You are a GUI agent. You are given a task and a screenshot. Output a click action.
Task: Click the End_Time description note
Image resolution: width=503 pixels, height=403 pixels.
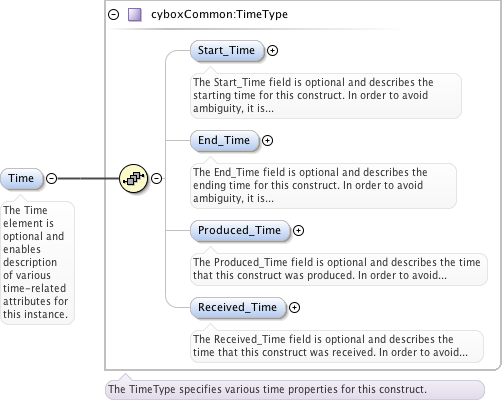click(x=323, y=186)
